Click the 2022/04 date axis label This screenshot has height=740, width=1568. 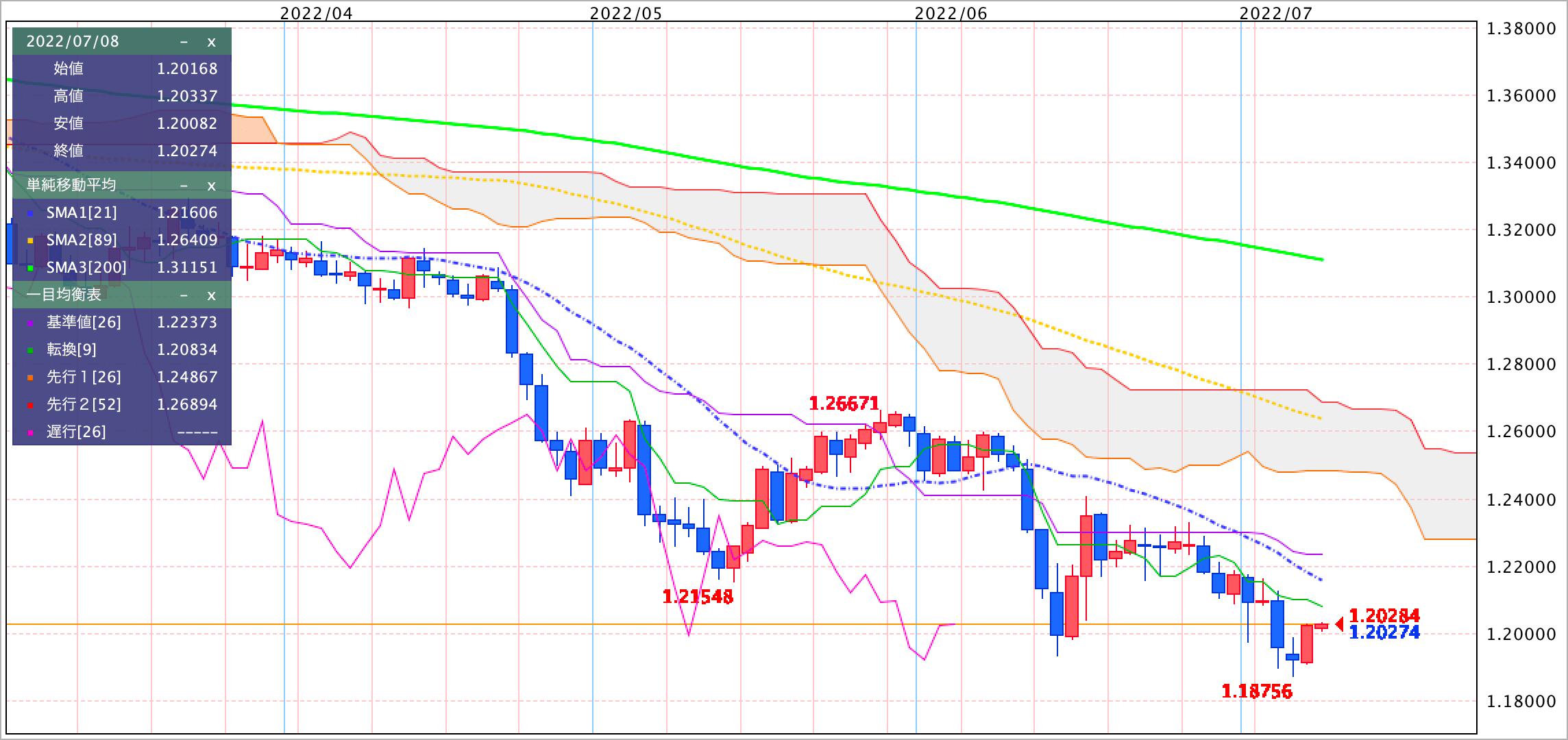[317, 14]
